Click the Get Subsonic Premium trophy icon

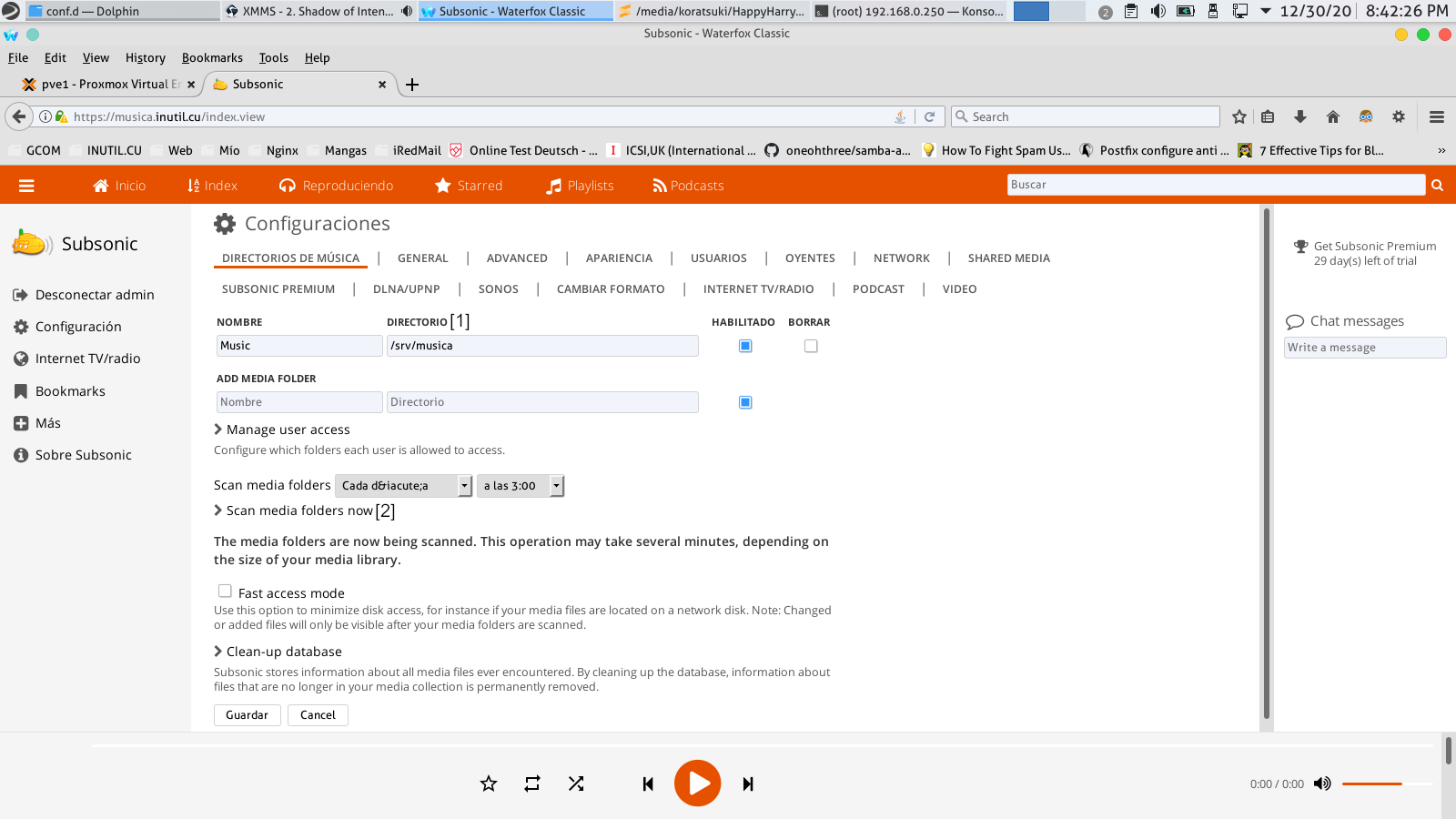click(x=1300, y=247)
